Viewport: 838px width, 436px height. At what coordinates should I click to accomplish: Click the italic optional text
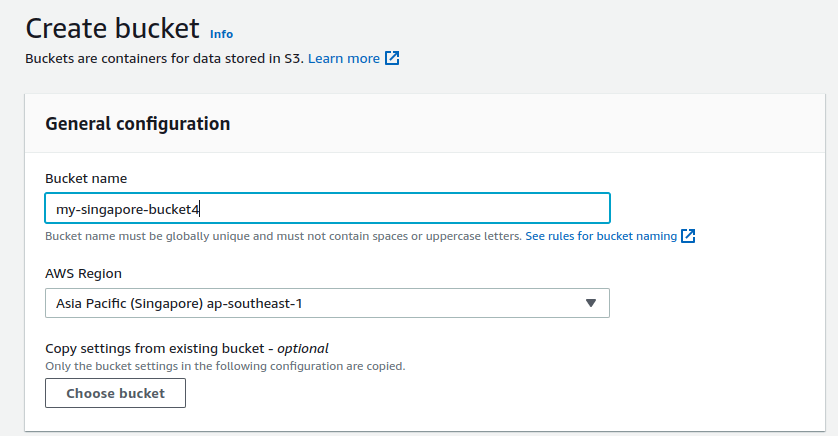pyautogui.click(x=303, y=349)
